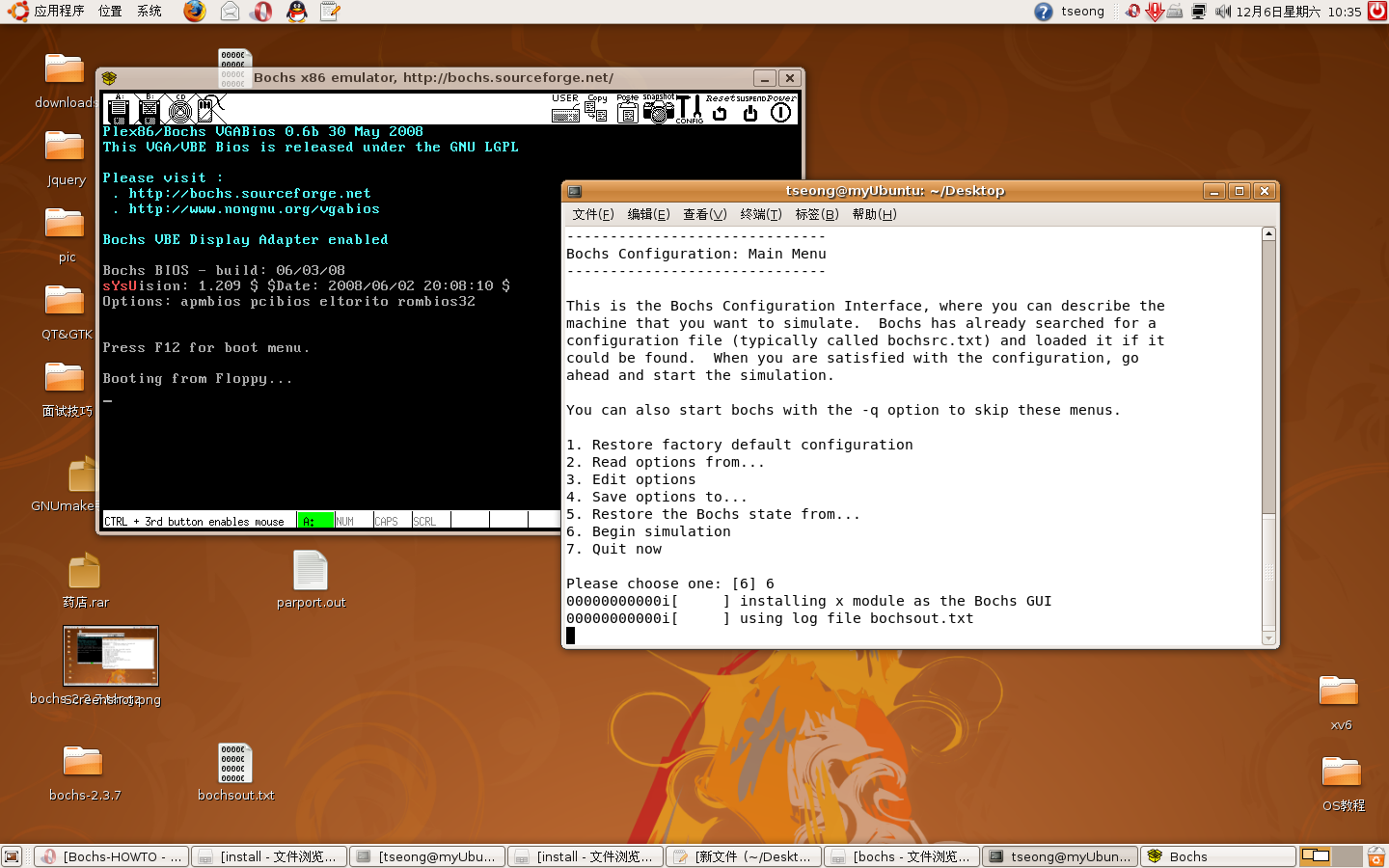This screenshot has height=868, width=1389.
Task: Toggle floppy A: drive in Bochs toolbar
Action: pyautogui.click(x=119, y=109)
